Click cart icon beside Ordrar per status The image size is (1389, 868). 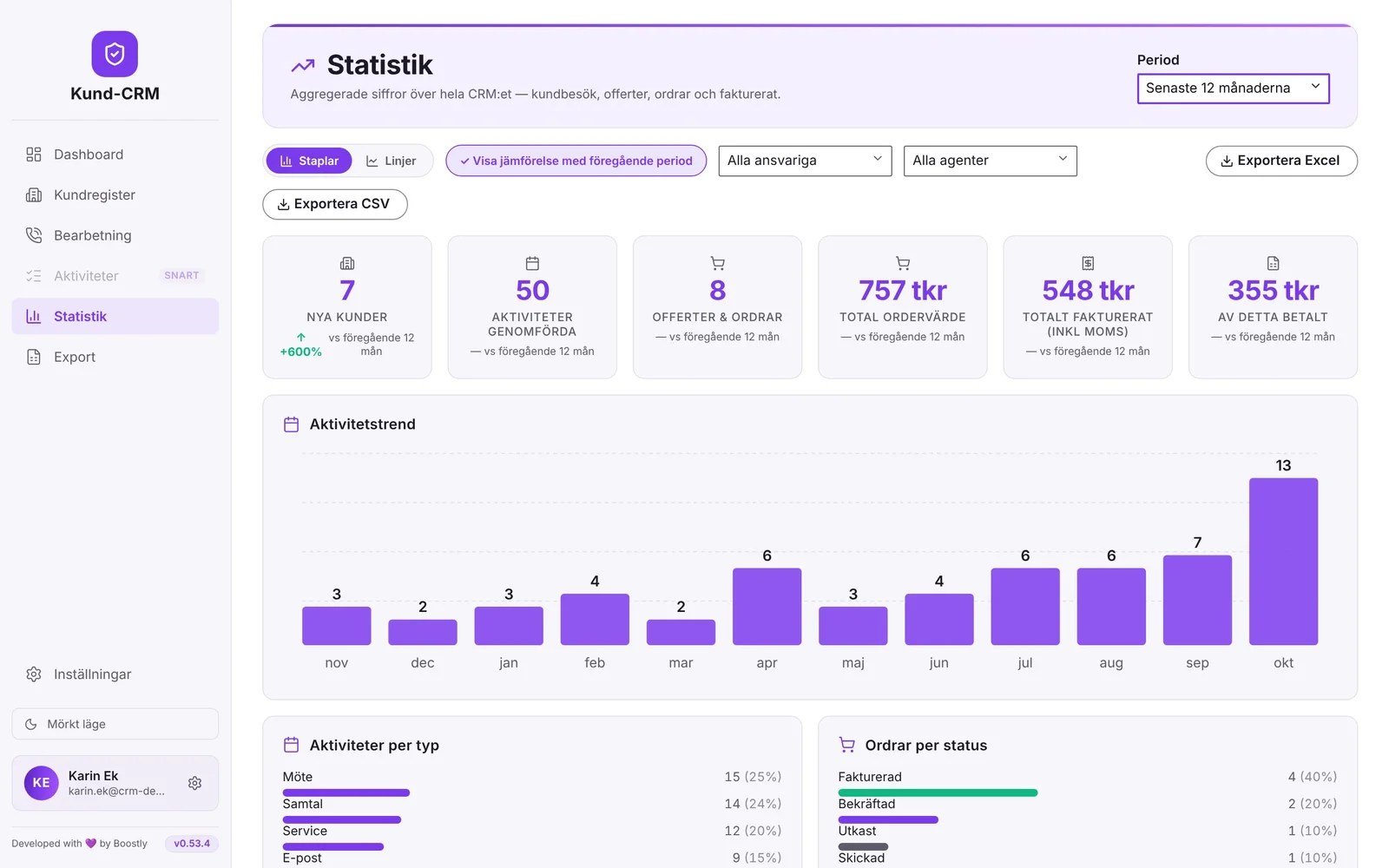[x=847, y=745]
